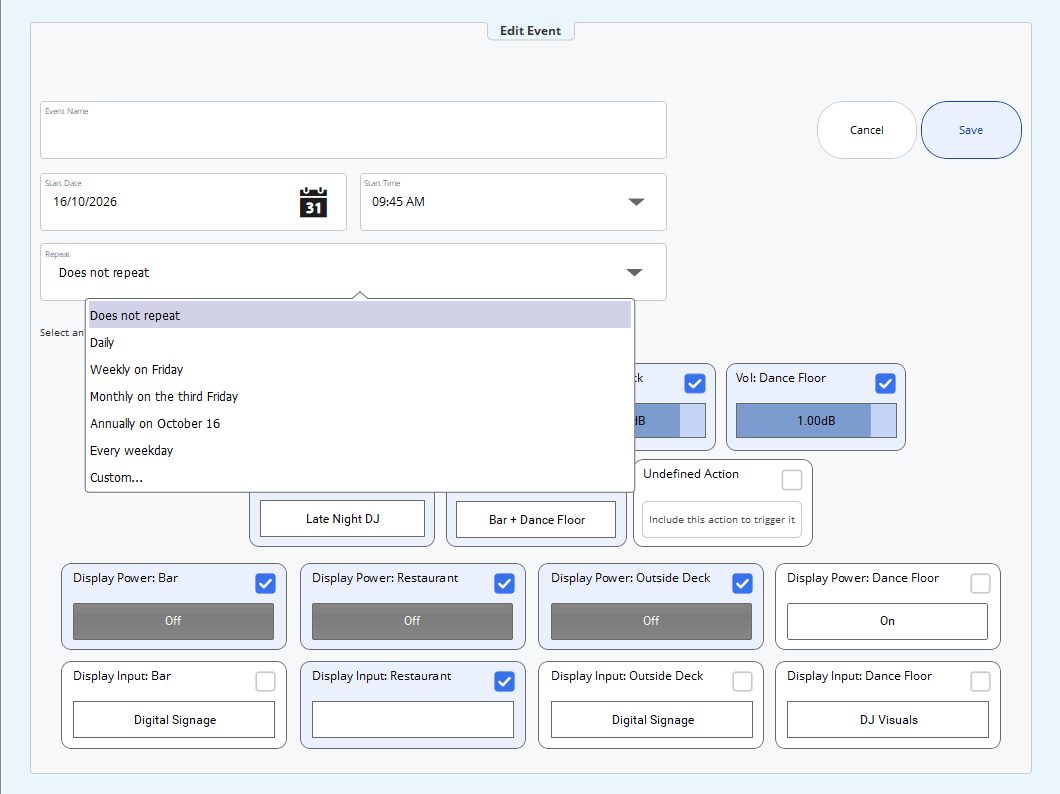Click the Late Night DJ button
Viewport: 1060px width, 794px height.
[x=342, y=519]
